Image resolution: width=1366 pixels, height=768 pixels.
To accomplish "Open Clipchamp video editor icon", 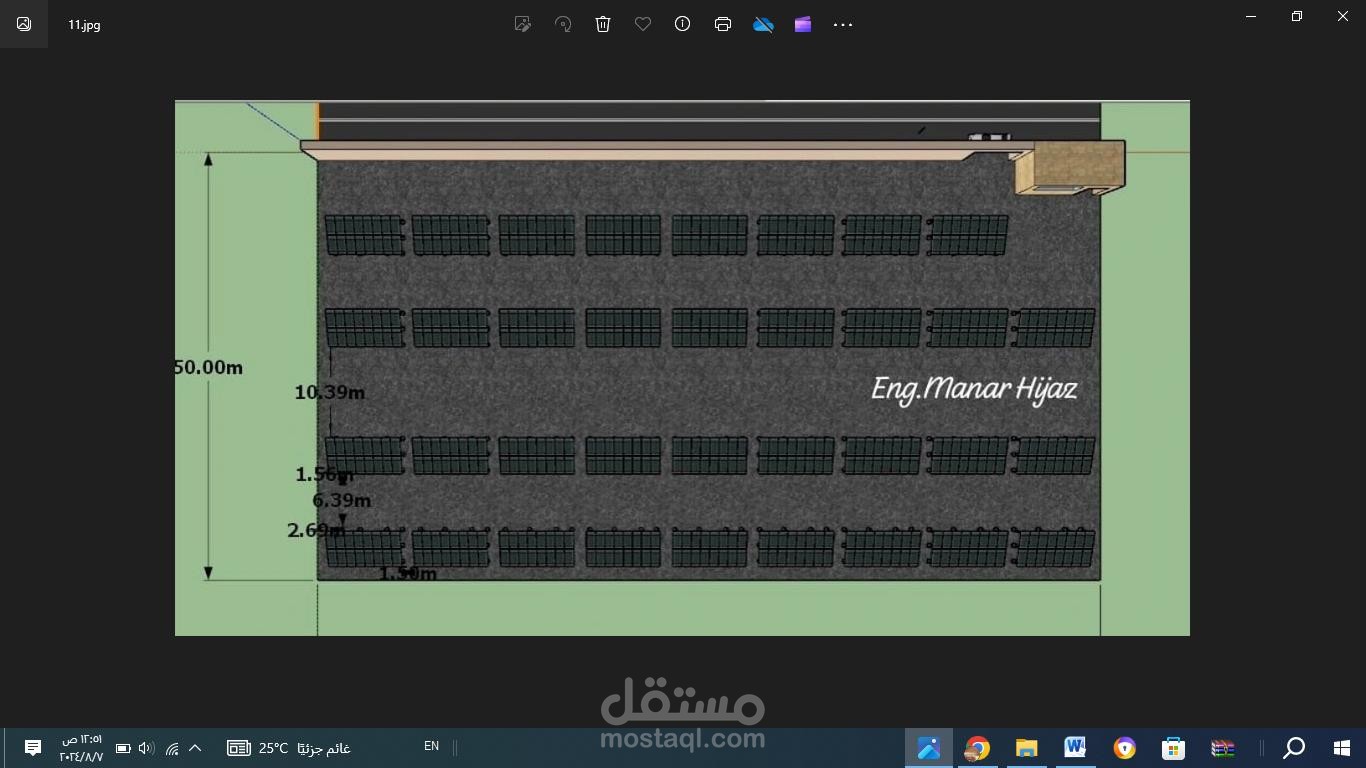I will coord(803,24).
